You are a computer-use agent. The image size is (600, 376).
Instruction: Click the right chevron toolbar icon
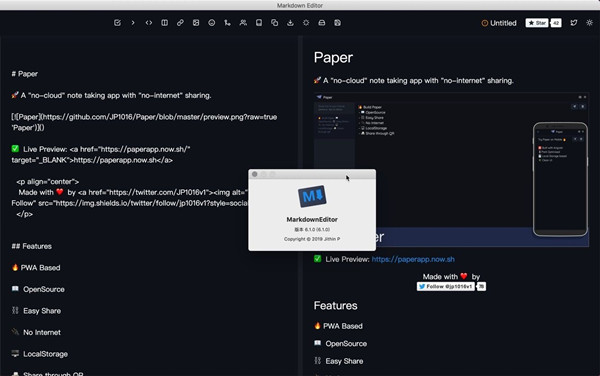[x=133, y=23]
